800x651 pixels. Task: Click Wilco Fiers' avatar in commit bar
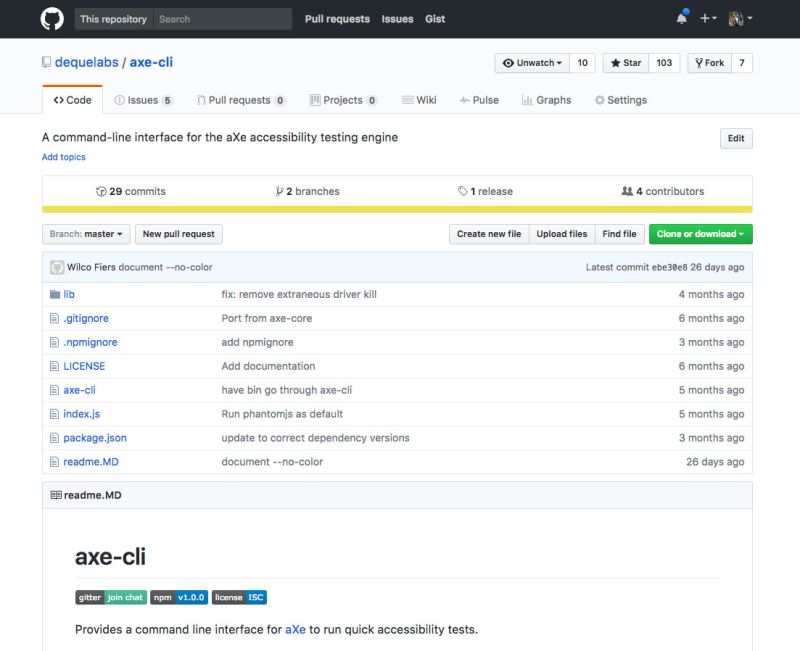55,267
